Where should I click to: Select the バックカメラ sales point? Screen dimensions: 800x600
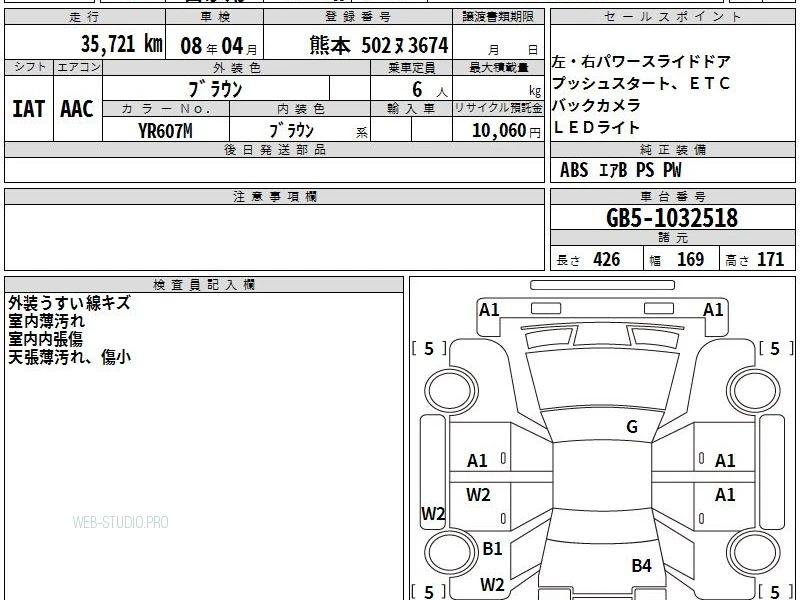(x=596, y=106)
